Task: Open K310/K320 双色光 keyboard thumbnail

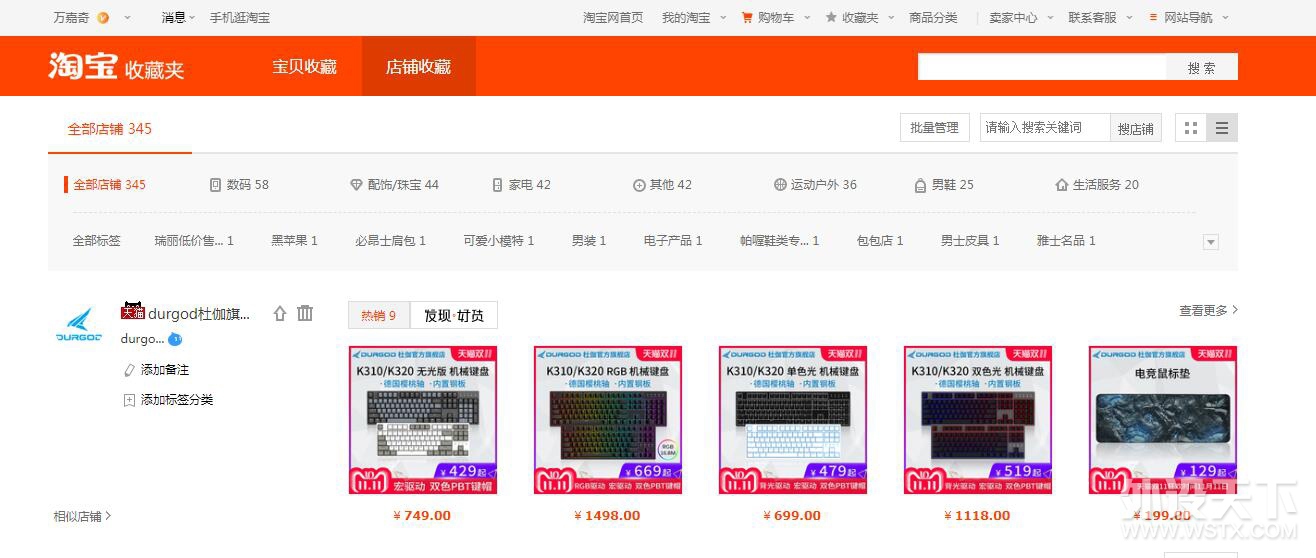Action: coord(978,420)
